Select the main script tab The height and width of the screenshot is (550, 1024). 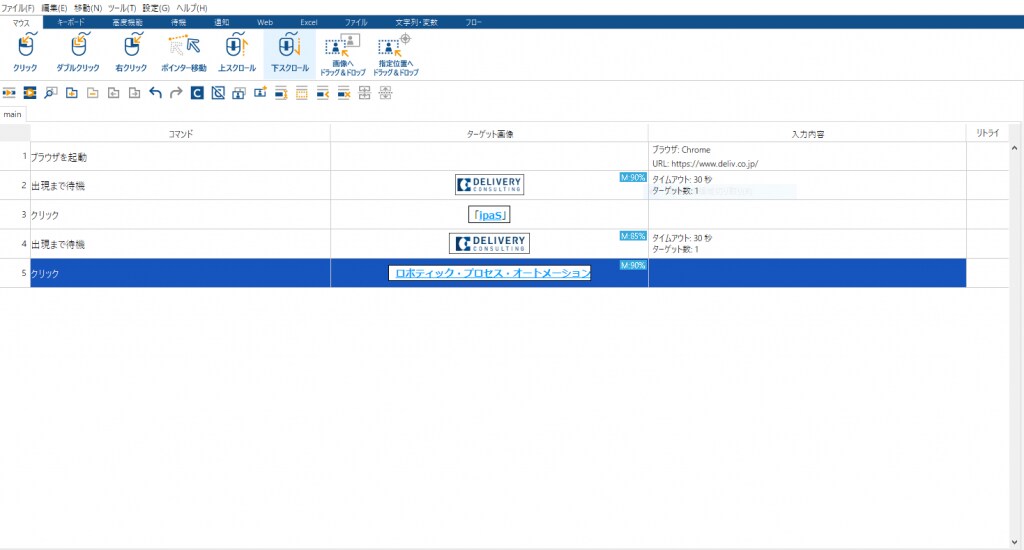(x=12, y=114)
